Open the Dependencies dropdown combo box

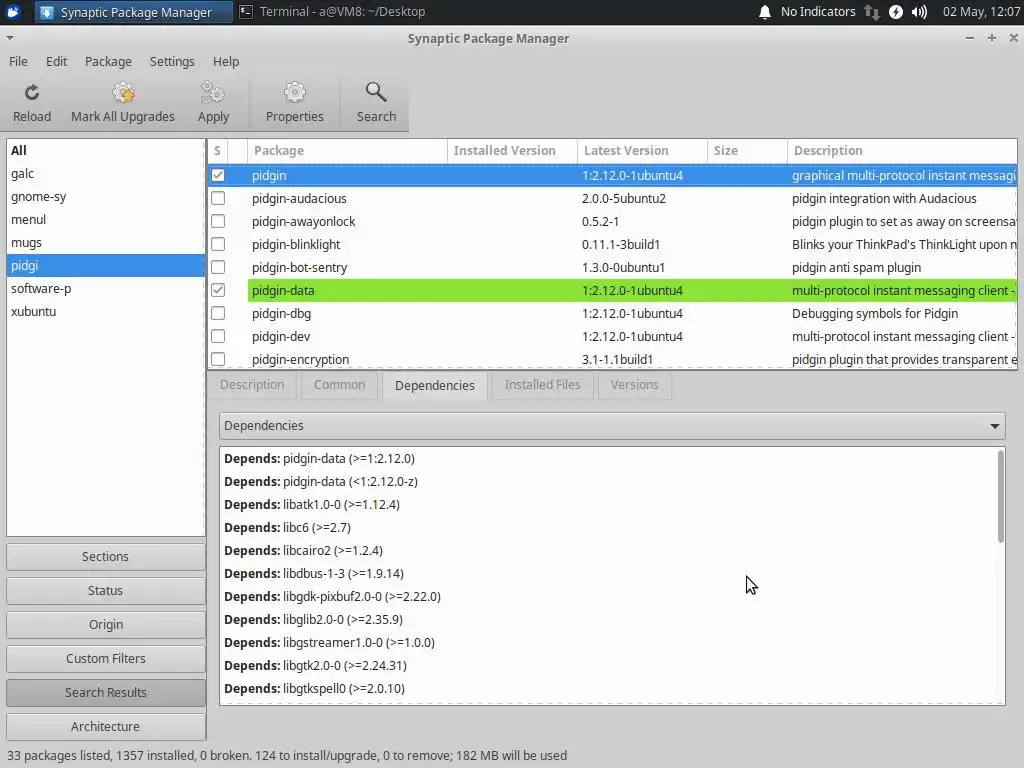tap(612, 426)
